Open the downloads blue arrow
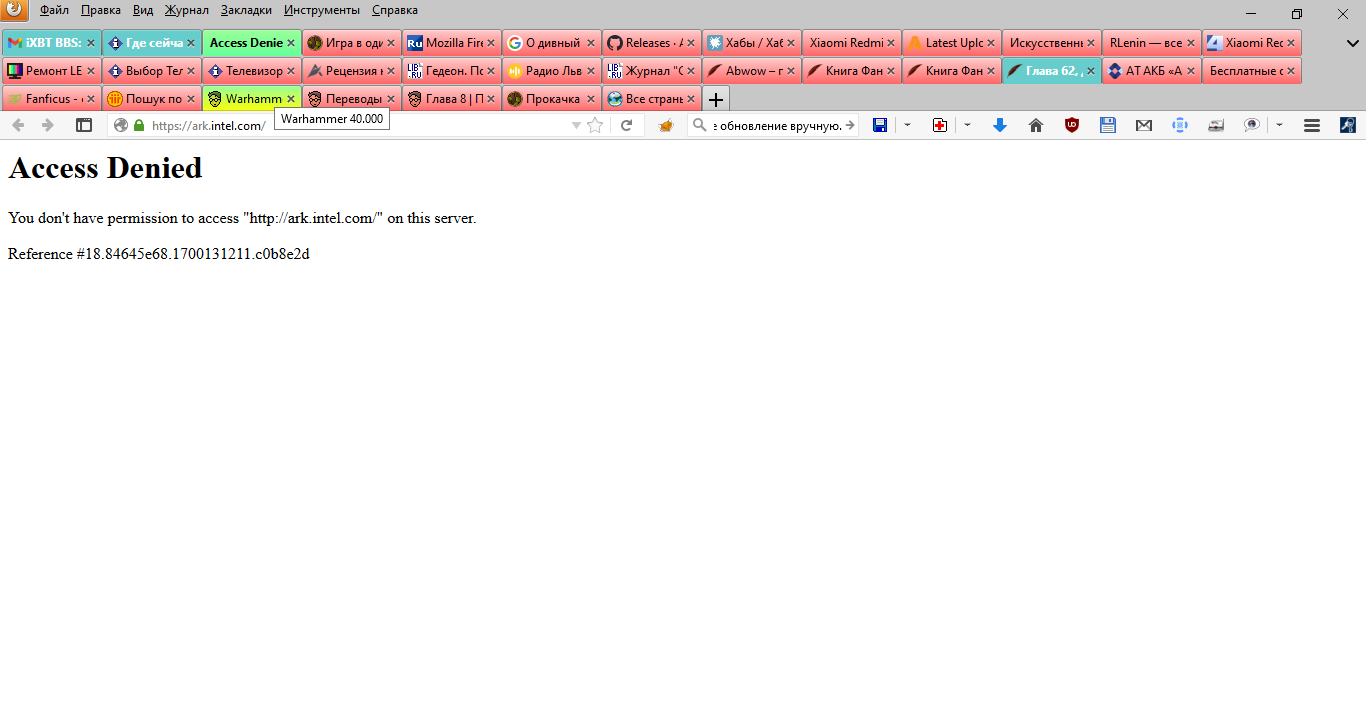Image resolution: width=1366 pixels, height=728 pixels. coord(999,125)
